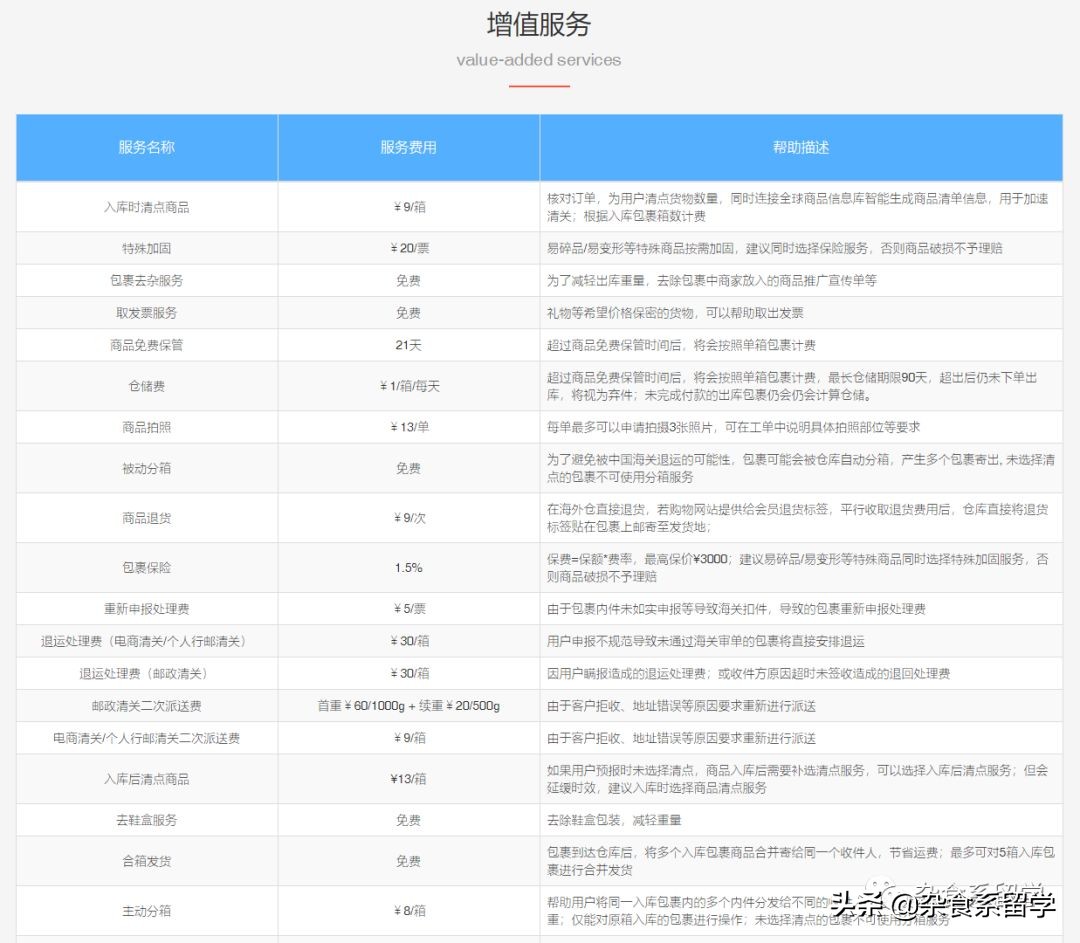
Task: Open the 取发票服务 service entry
Action: (146, 312)
